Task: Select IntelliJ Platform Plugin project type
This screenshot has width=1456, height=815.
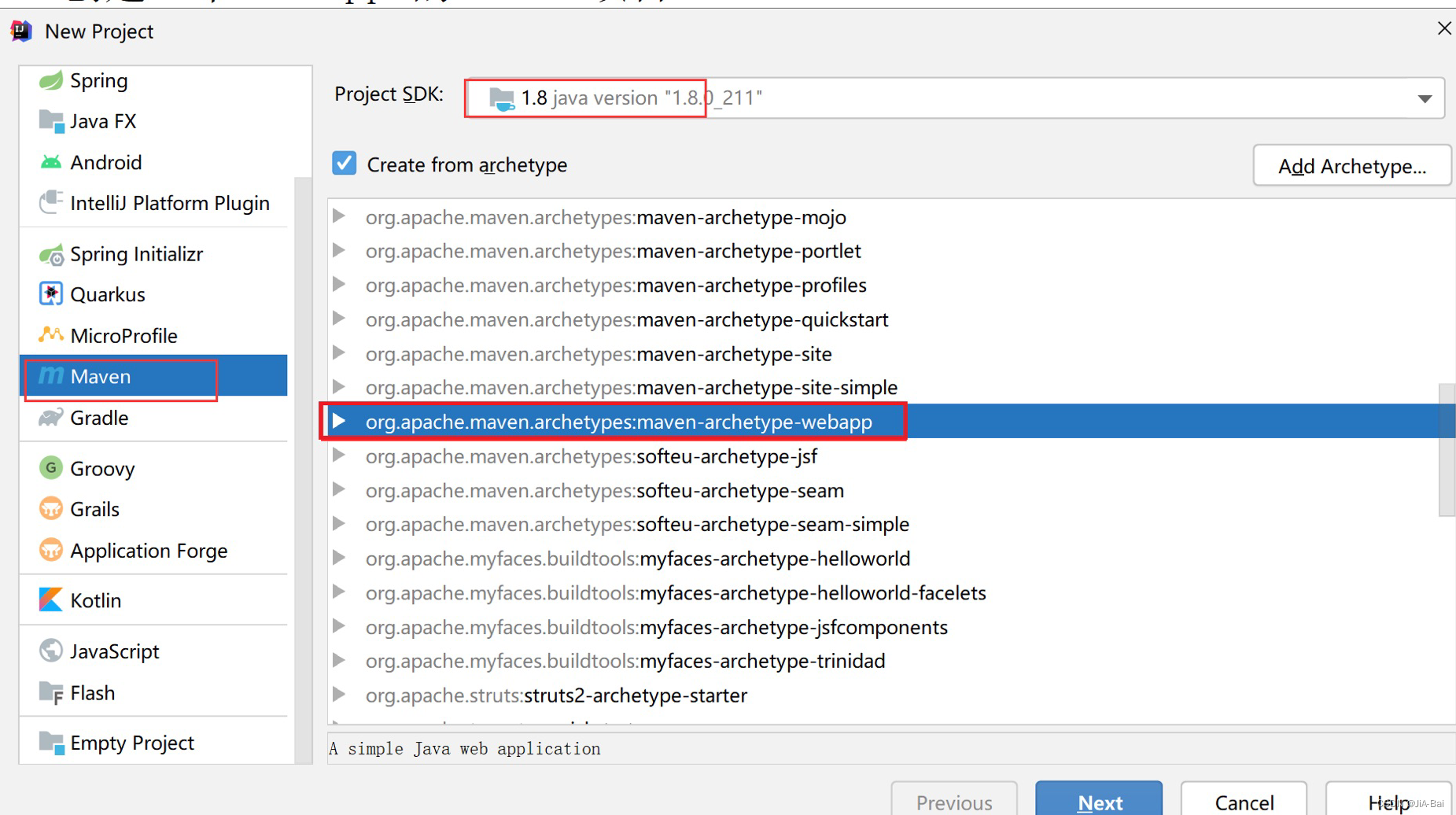Action: point(153,202)
